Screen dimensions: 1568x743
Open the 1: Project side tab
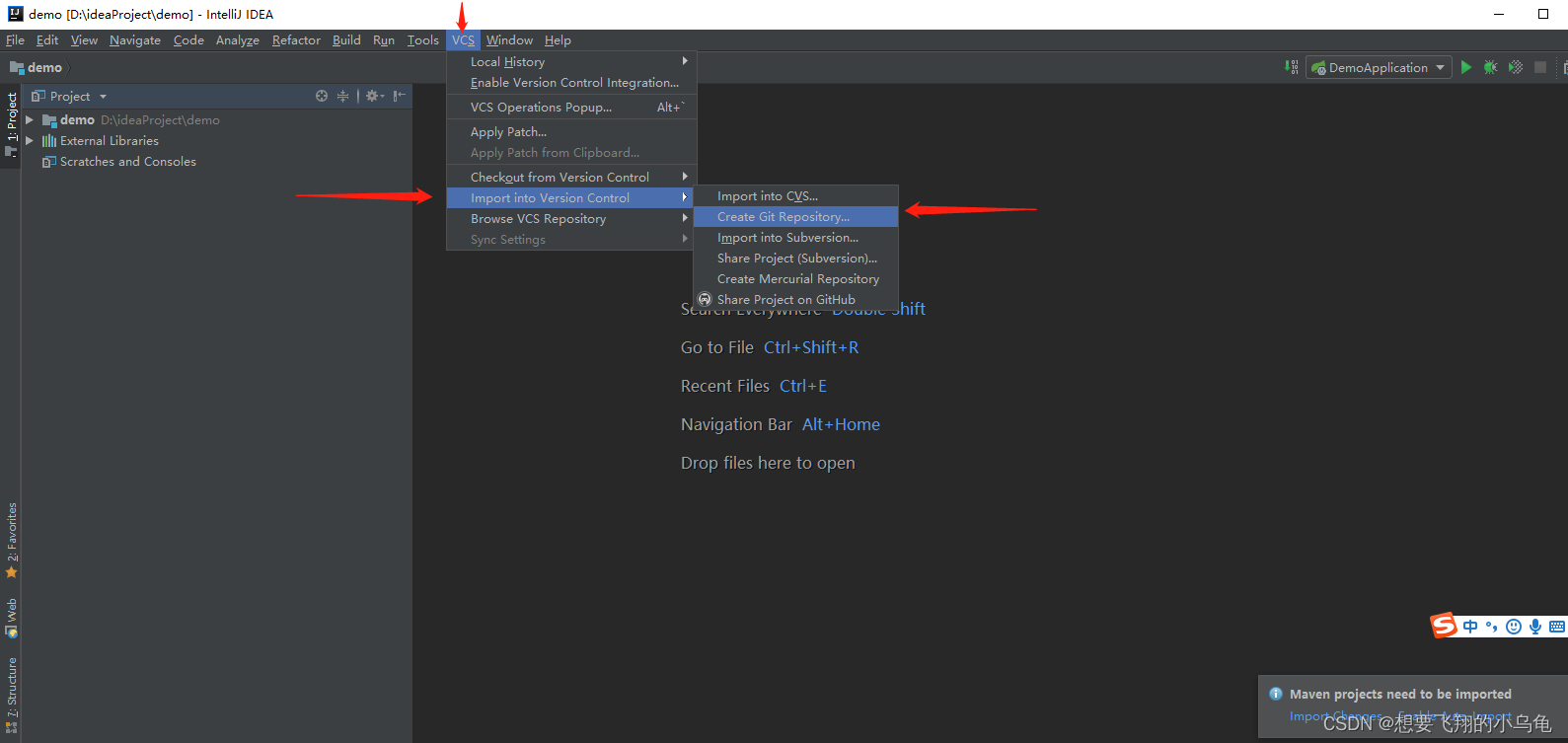pos(11,124)
